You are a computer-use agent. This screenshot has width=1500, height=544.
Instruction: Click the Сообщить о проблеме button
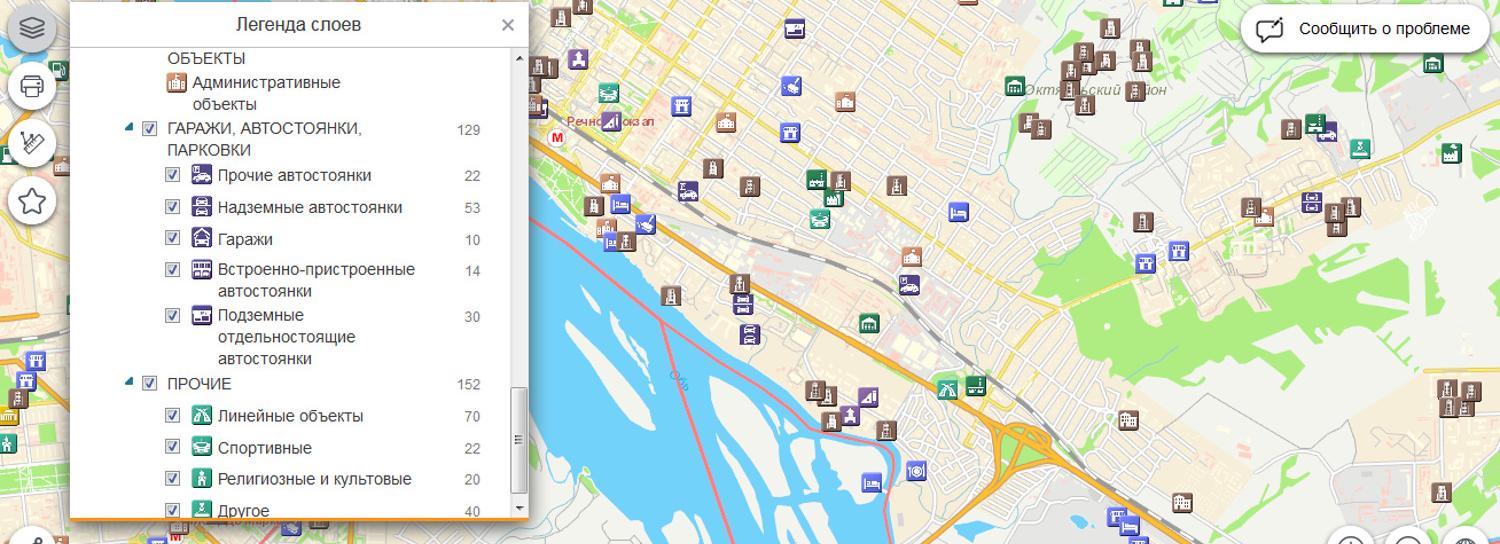pyautogui.click(x=1366, y=29)
